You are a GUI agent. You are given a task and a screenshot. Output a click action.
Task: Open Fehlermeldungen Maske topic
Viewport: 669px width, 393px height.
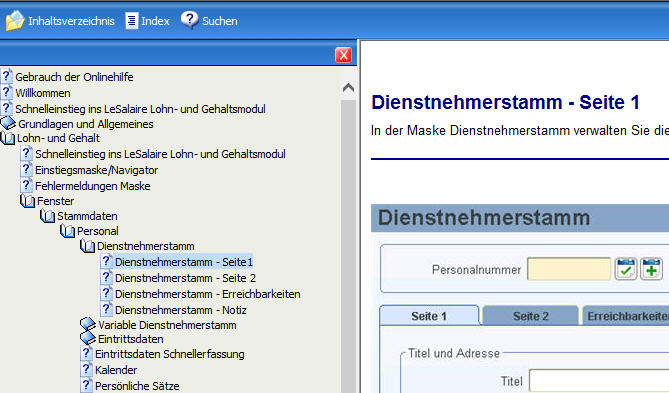click(x=93, y=186)
